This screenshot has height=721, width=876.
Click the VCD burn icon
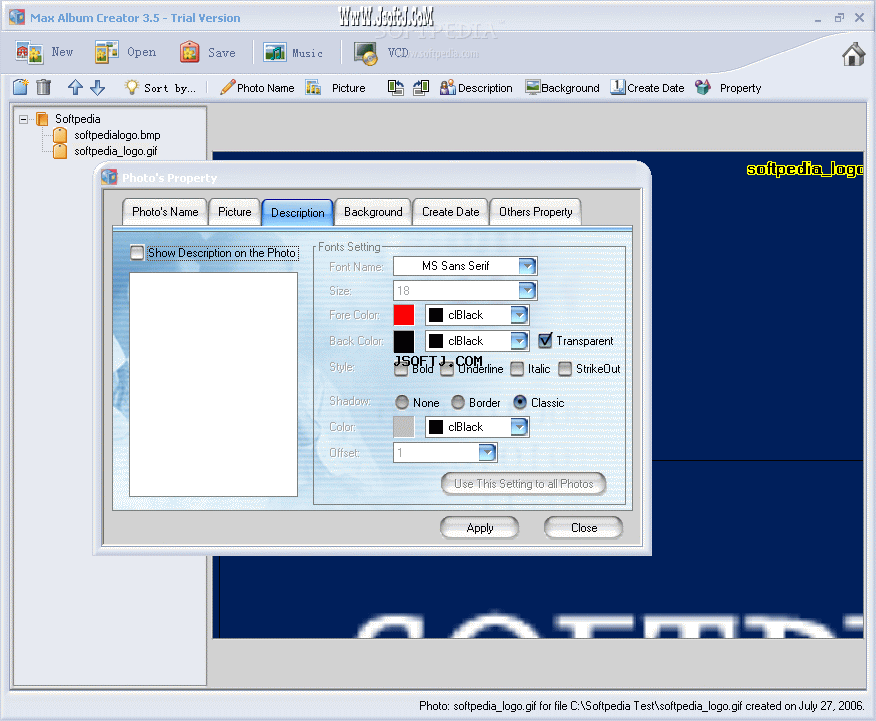click(x=366, y=54)
